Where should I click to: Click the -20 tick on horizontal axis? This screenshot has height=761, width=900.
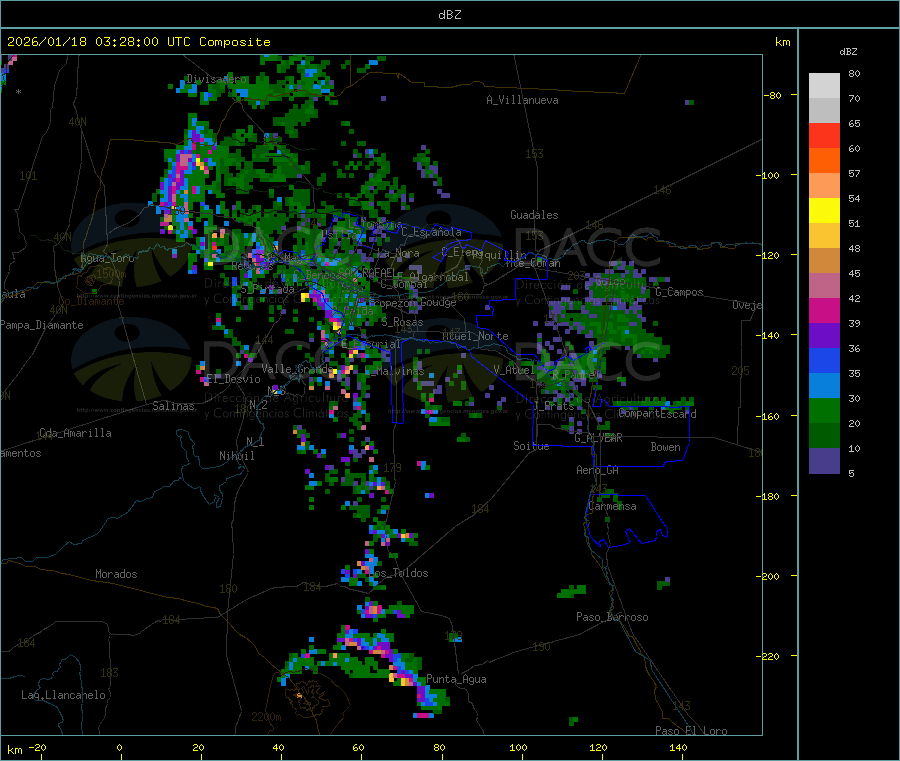(x=37, y=747)
